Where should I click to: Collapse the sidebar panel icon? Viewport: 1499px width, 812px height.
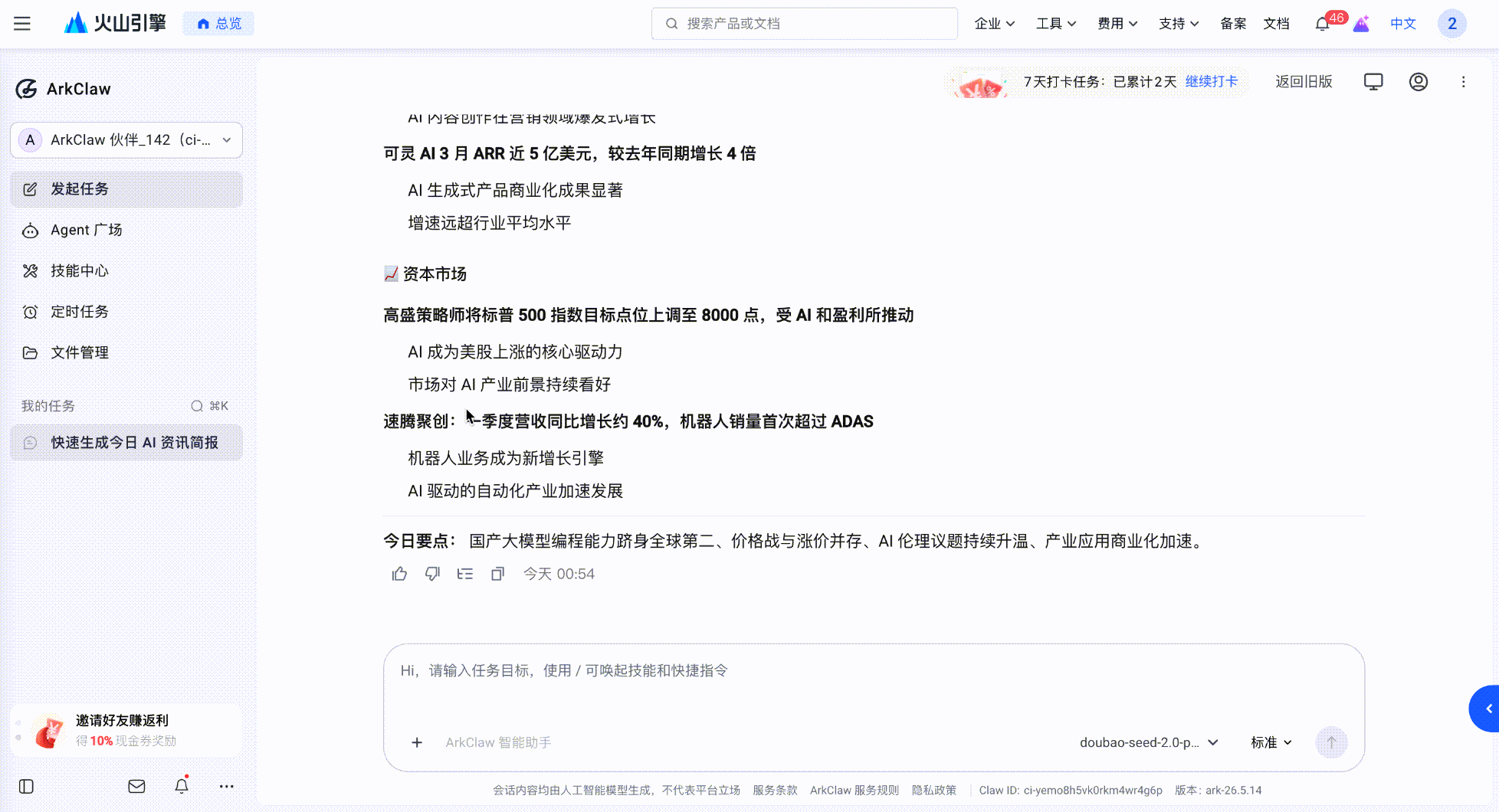pos(26,786)
